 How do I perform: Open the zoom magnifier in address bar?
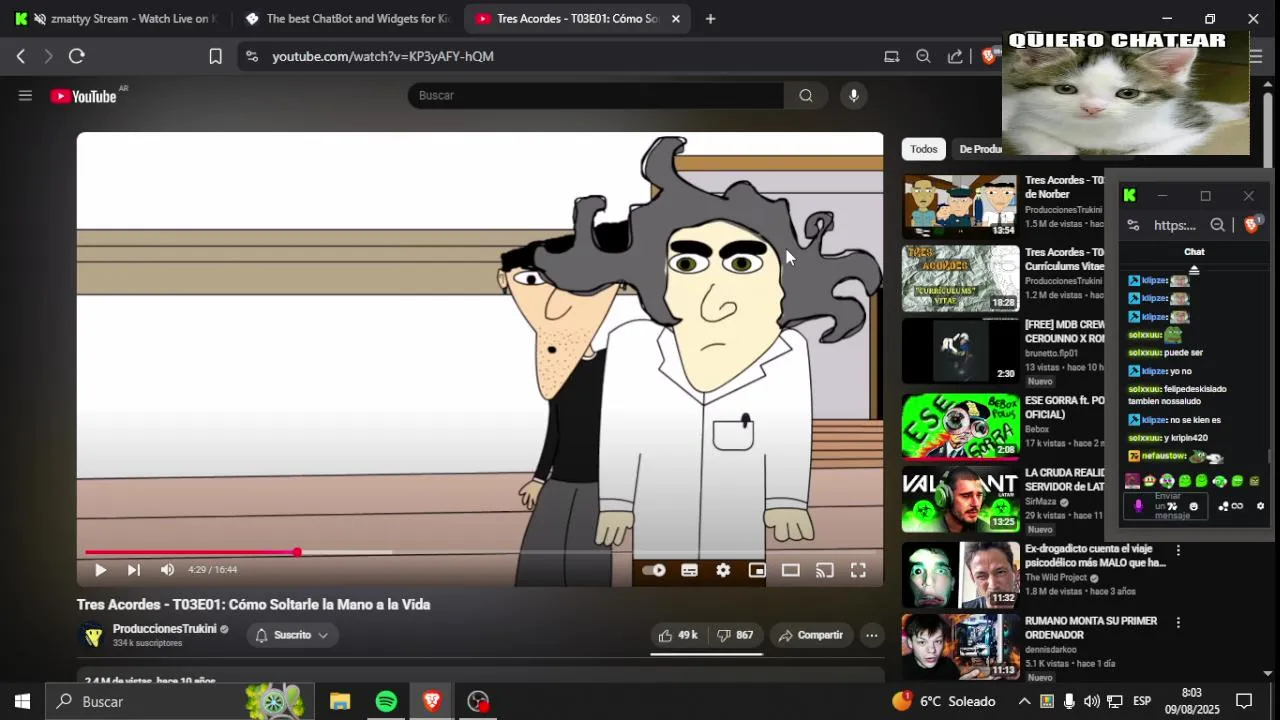pyautogui.click(x=923, y=56)
